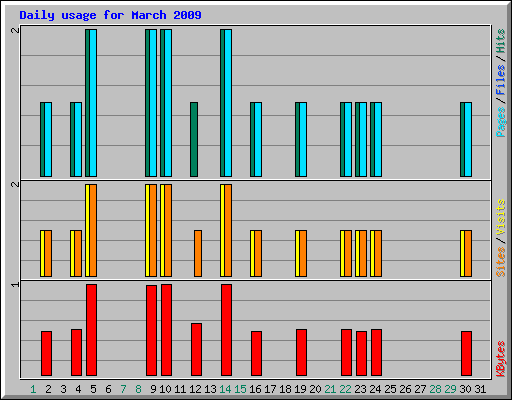
Task: Click the red KBytes bar for day 9
Action: pyautogui.click(x=151, y=330)
